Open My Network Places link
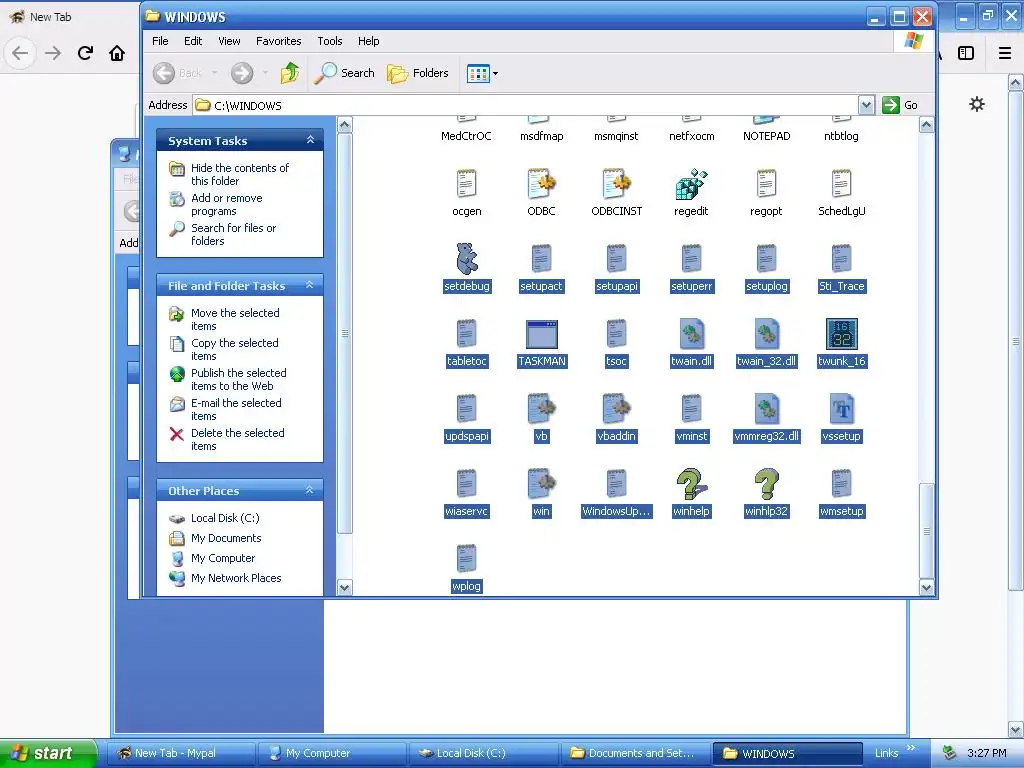Image resolution: width=1024 pixels, height=768 pixels. [236, 578]
